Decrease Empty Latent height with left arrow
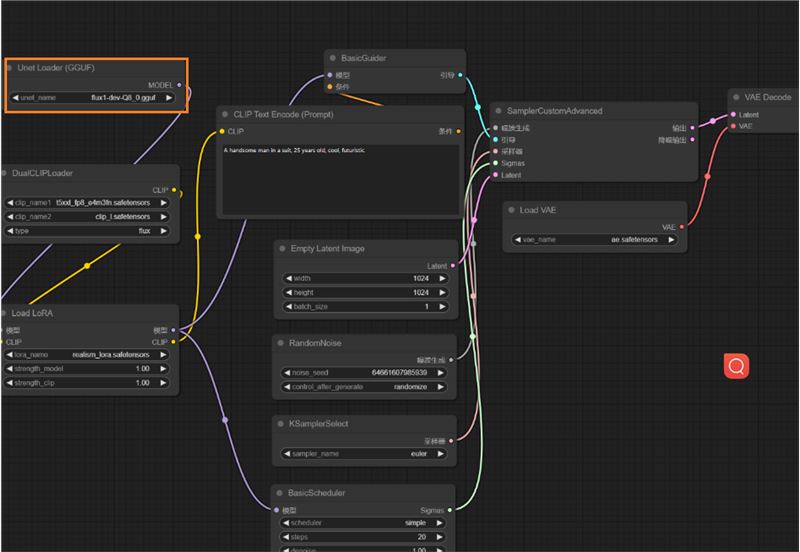 click(x=289, y=292)
